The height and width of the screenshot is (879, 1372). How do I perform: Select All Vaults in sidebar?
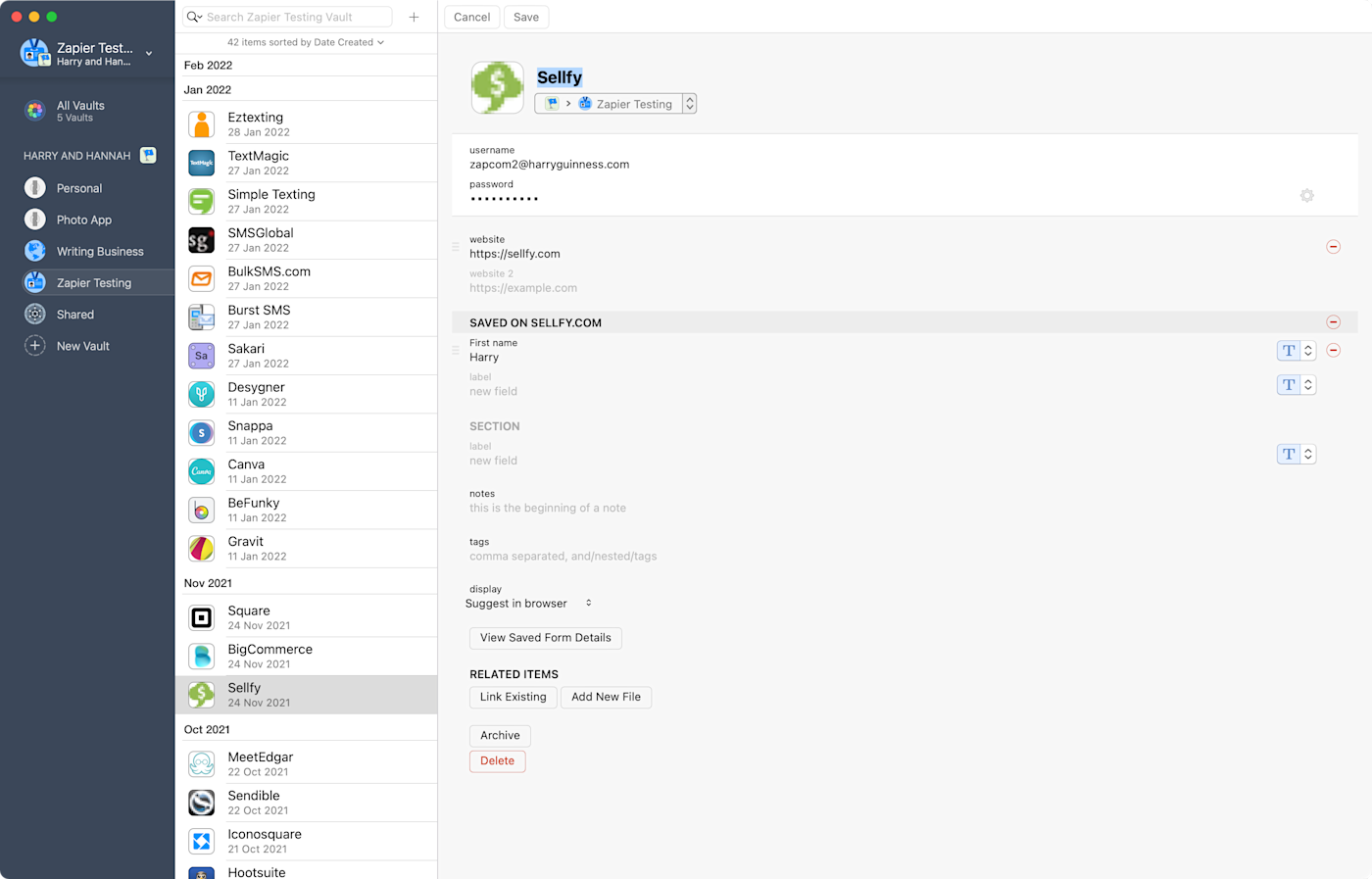tap(87, 111)
